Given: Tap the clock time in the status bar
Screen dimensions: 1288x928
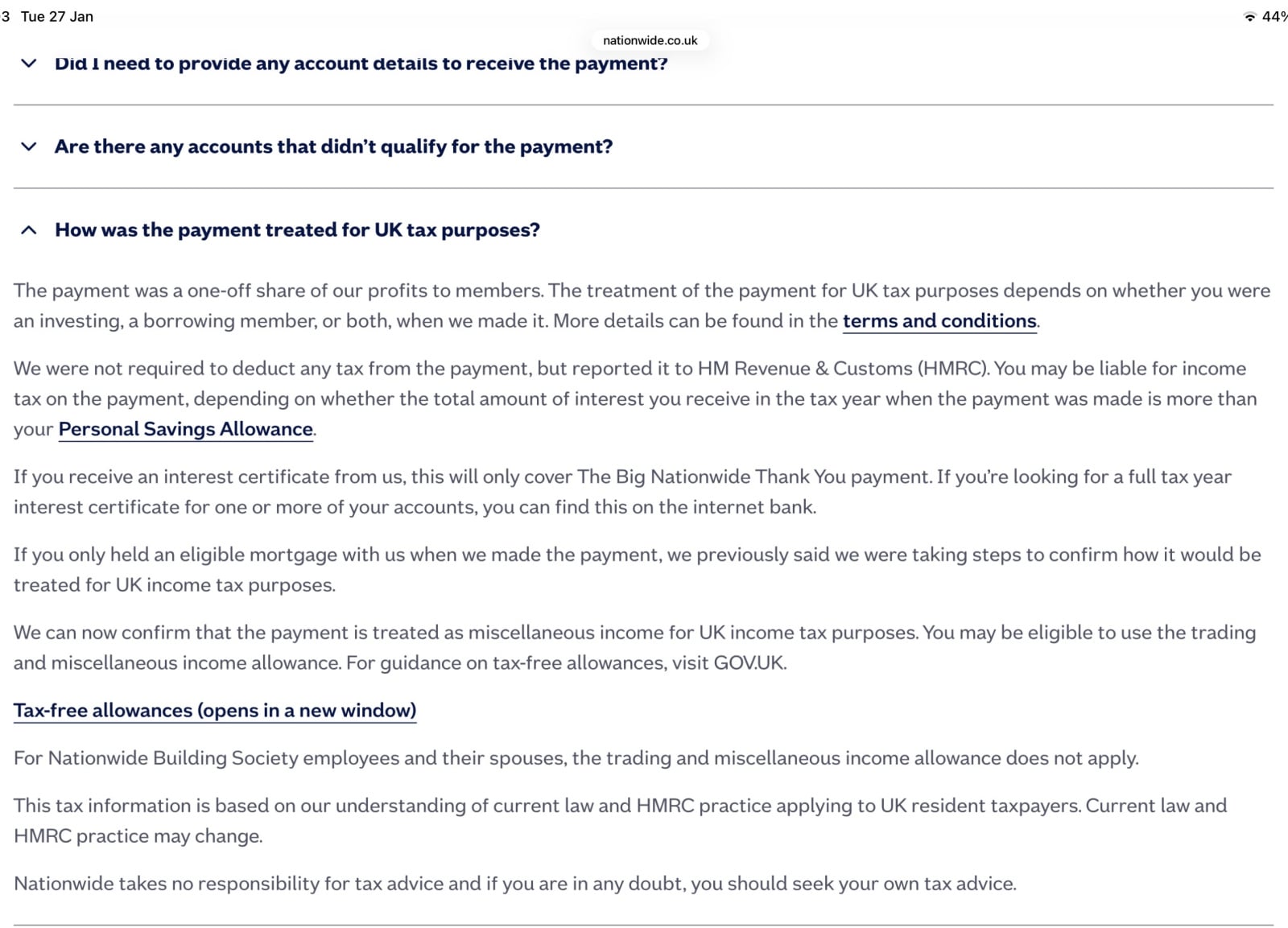Looking at the screenshot, I should (x=6, y=16).
